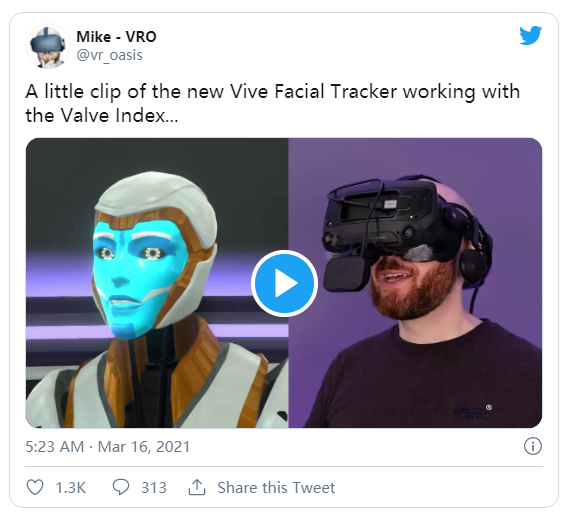The width and height of the screenshot is (569, 519).
Task: Open replies via speech bubble icon
Action: [120, 487]
